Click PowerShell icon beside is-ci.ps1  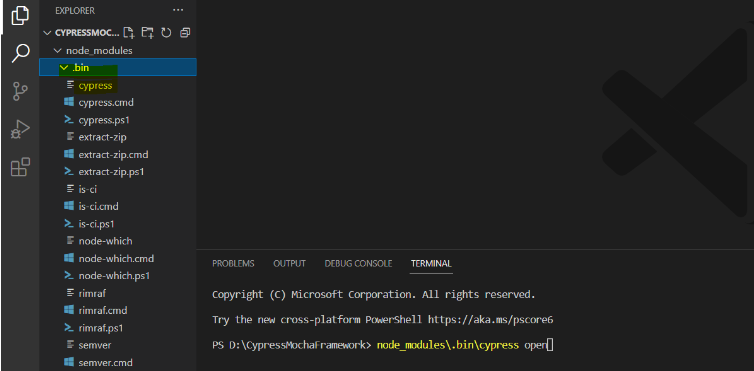[x=69, y=224]
